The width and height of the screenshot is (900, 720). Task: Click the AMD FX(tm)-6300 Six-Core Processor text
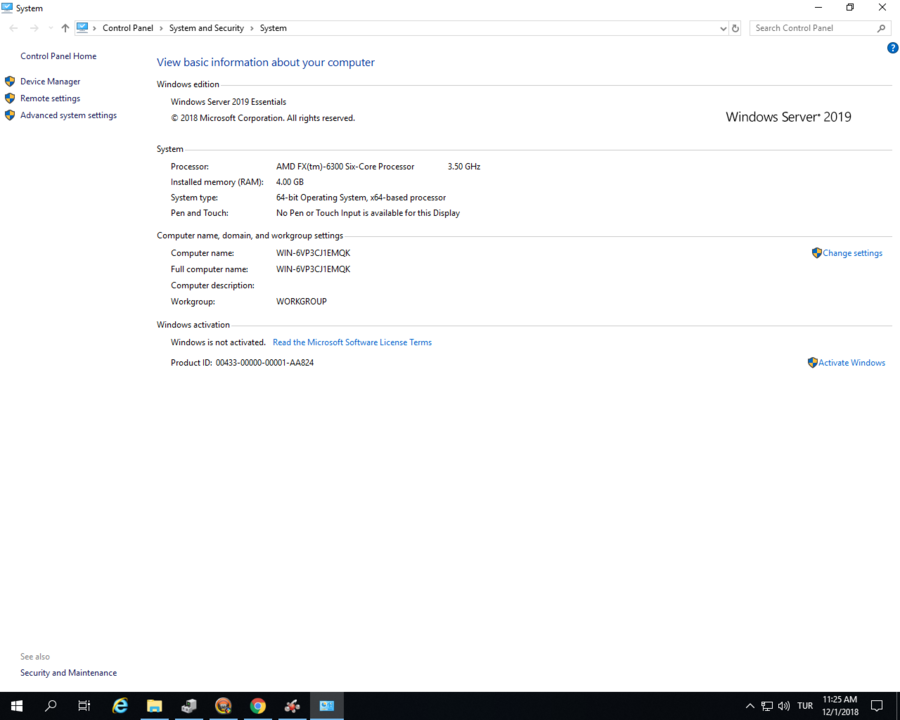(x=345, y=167)
